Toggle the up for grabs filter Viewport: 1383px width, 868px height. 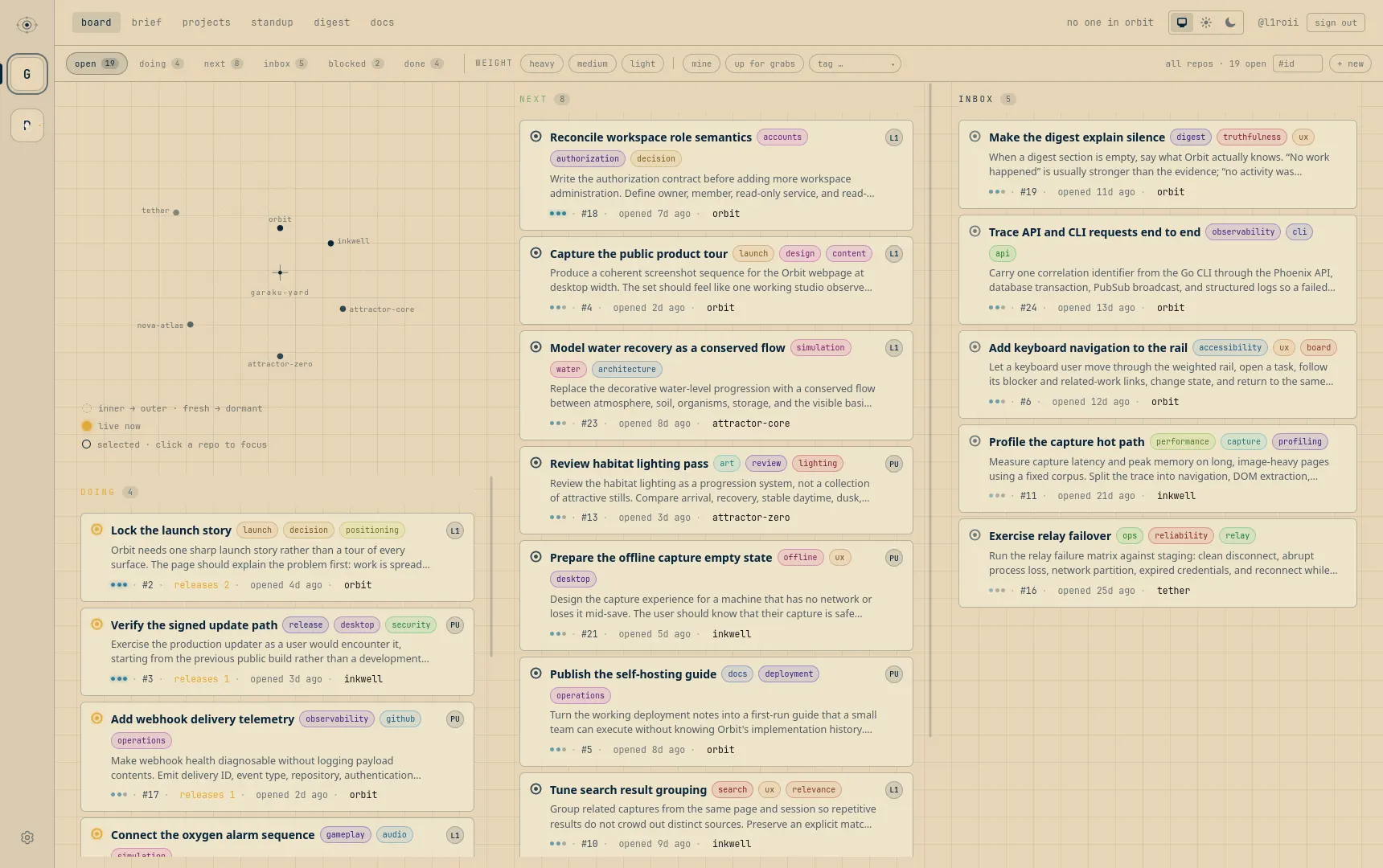765,63
